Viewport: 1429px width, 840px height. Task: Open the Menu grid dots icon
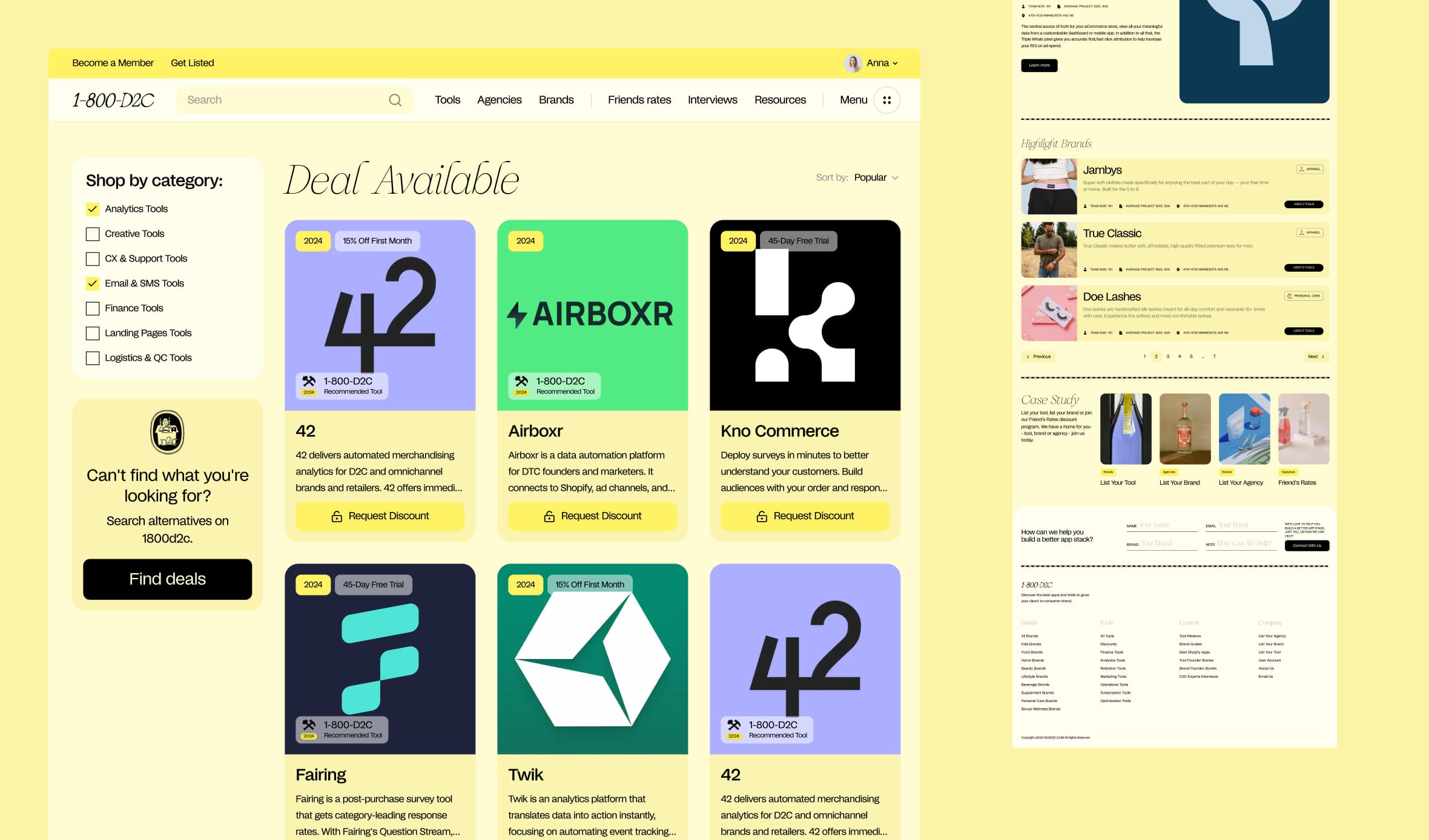click(x=886, y=100)
